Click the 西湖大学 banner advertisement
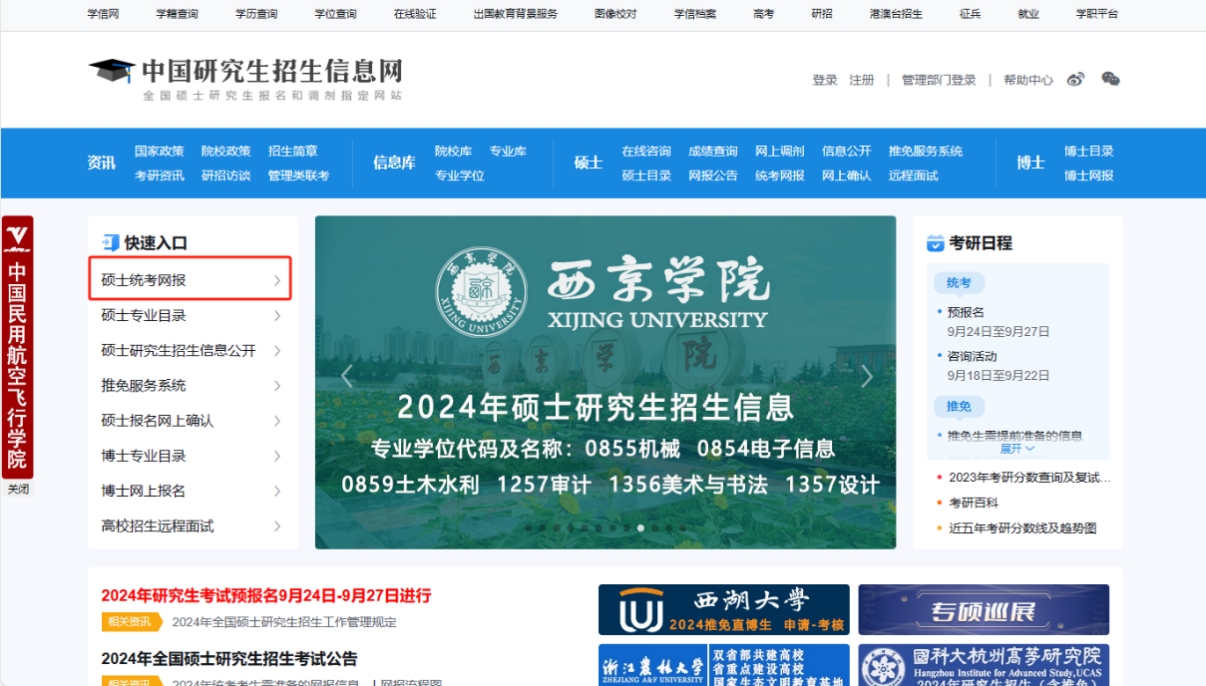Screen dimensions: 1206x686 (x=723, y=610)
